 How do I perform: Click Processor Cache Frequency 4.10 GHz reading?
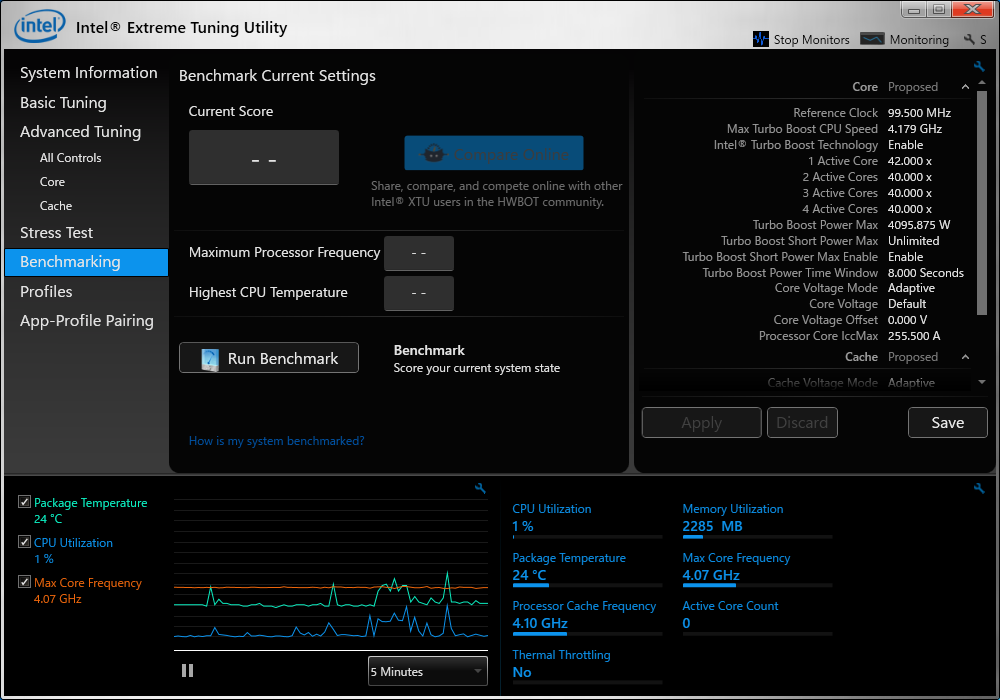[540, 623]
